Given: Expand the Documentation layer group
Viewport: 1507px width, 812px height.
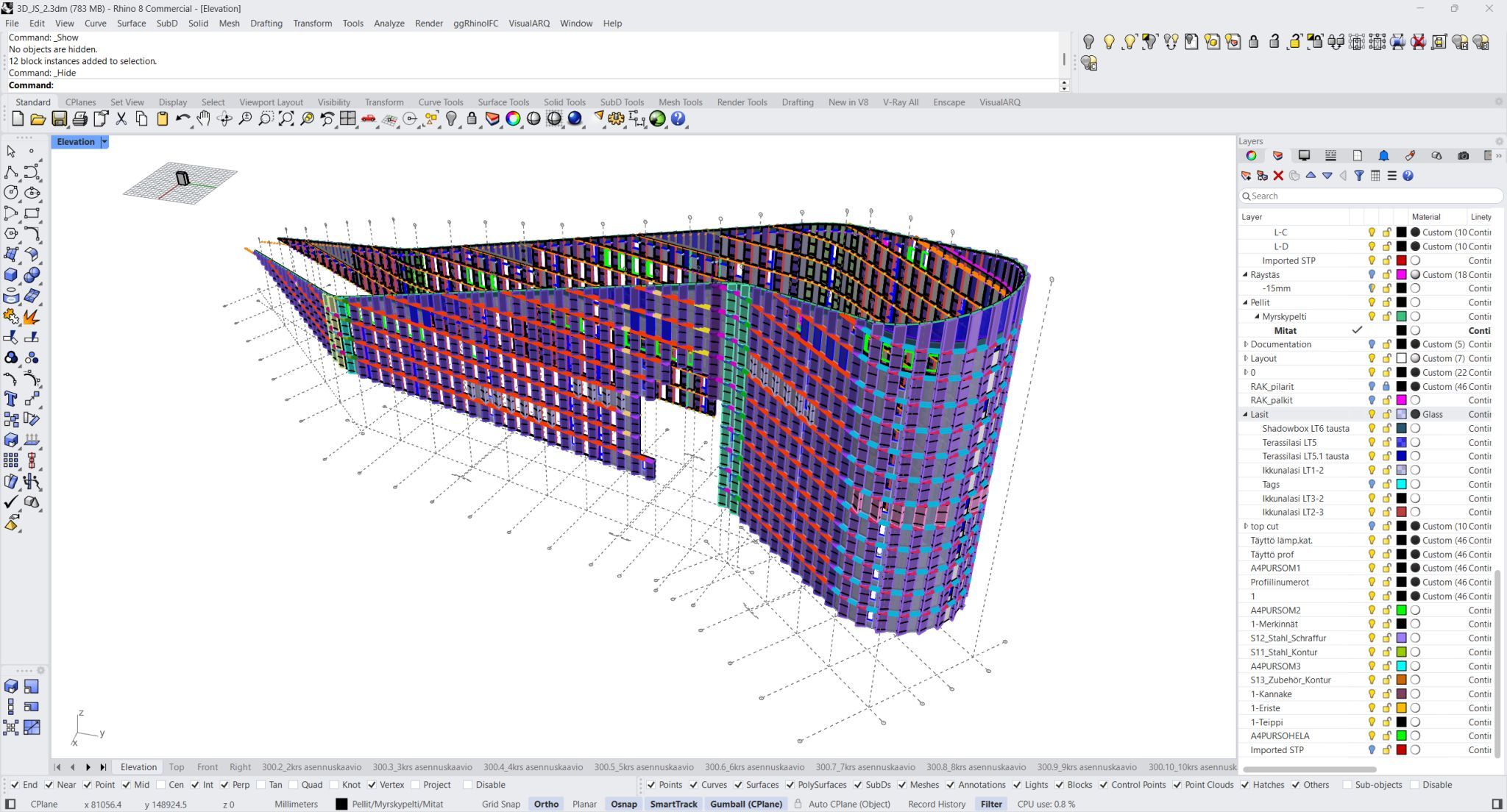Looking at the screenshot, I should 1246,344.
